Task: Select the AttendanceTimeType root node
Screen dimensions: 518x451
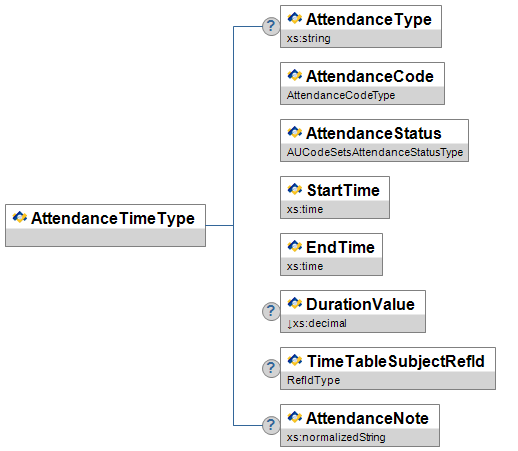Action: point(105,225)
